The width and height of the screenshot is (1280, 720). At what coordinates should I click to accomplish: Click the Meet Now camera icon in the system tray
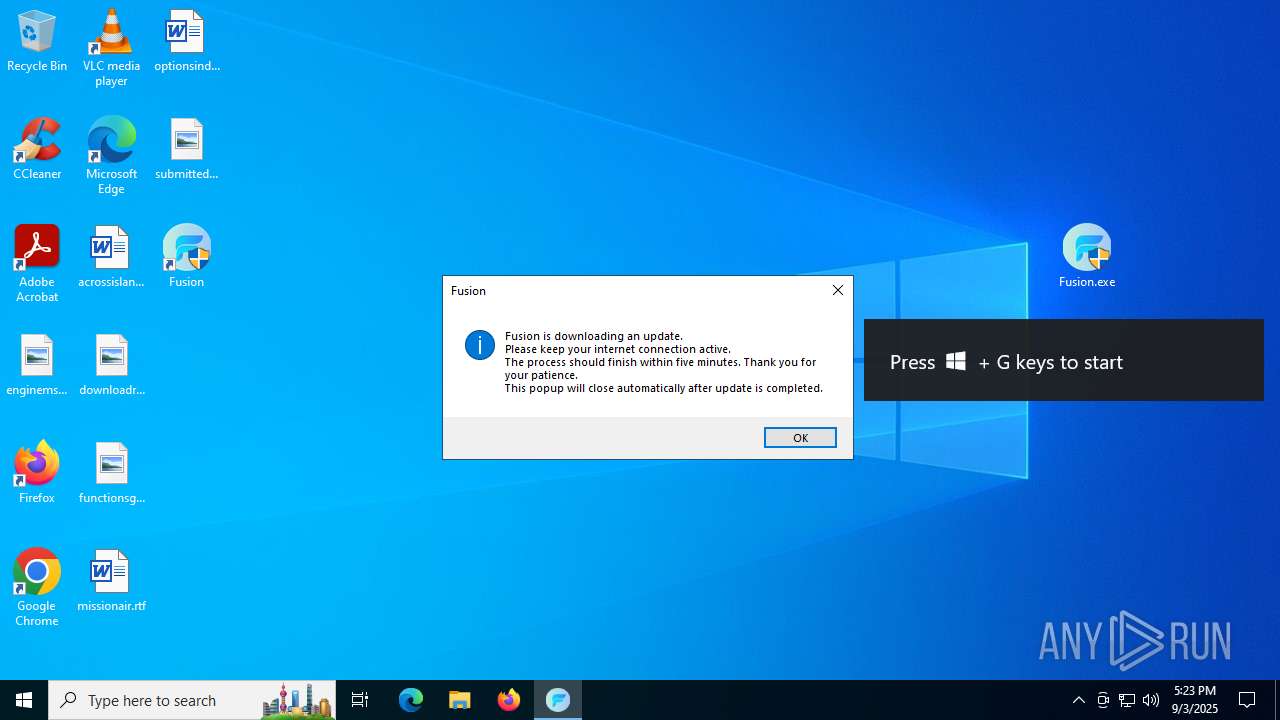pos(1103,700)
